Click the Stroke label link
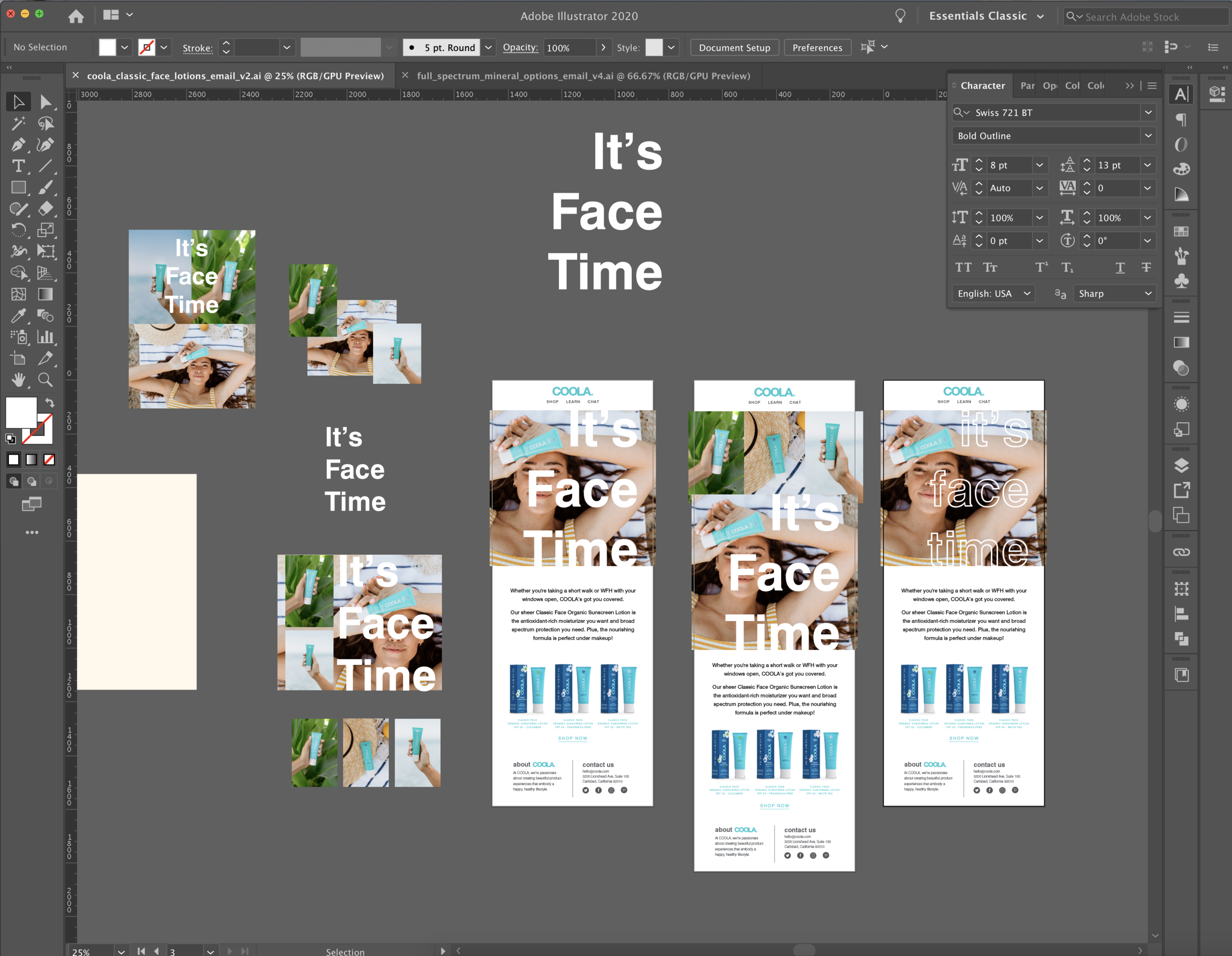 click(198, 48)
